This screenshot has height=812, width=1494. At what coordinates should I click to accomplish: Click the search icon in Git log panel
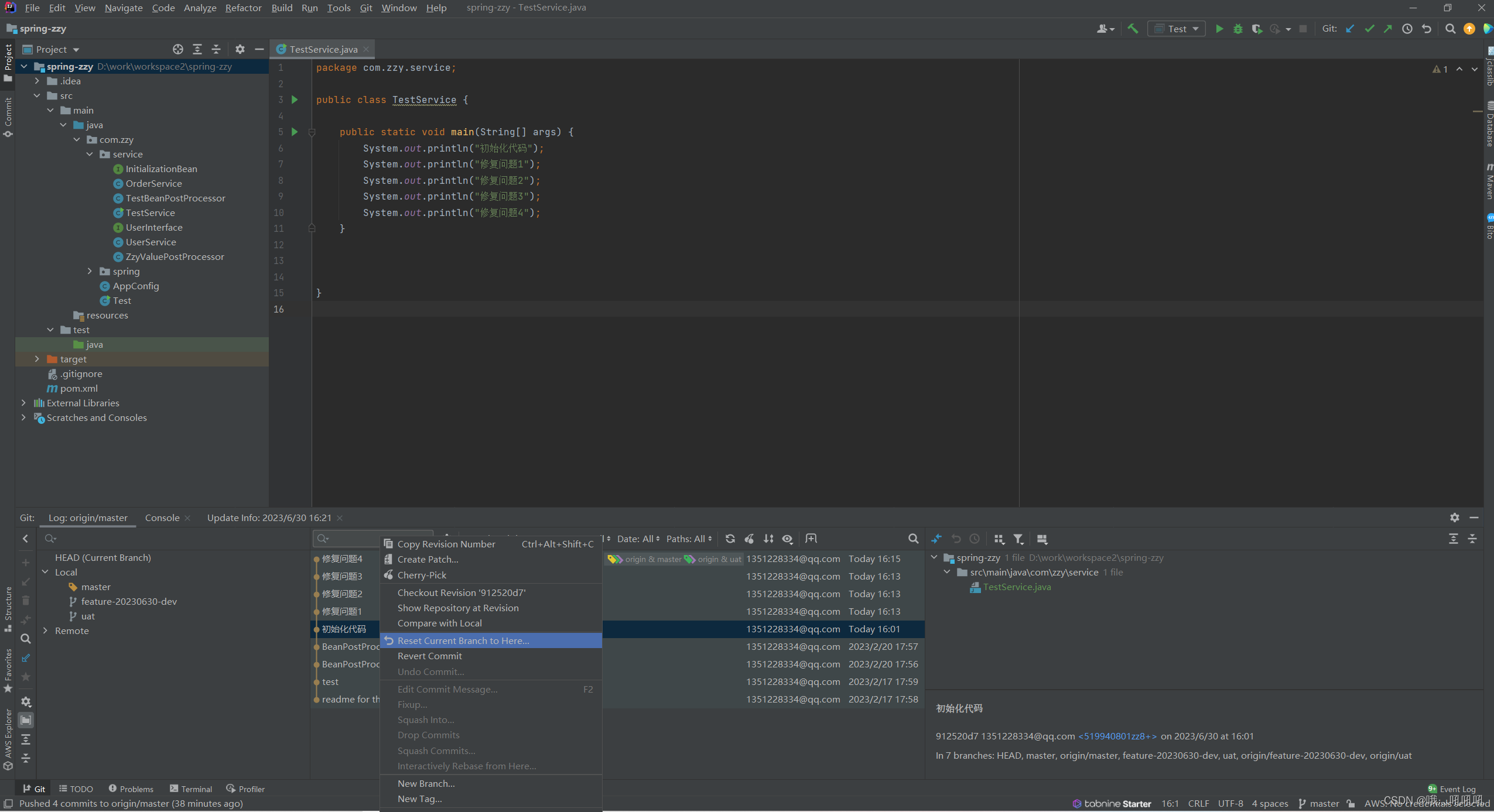coord(913,539)
